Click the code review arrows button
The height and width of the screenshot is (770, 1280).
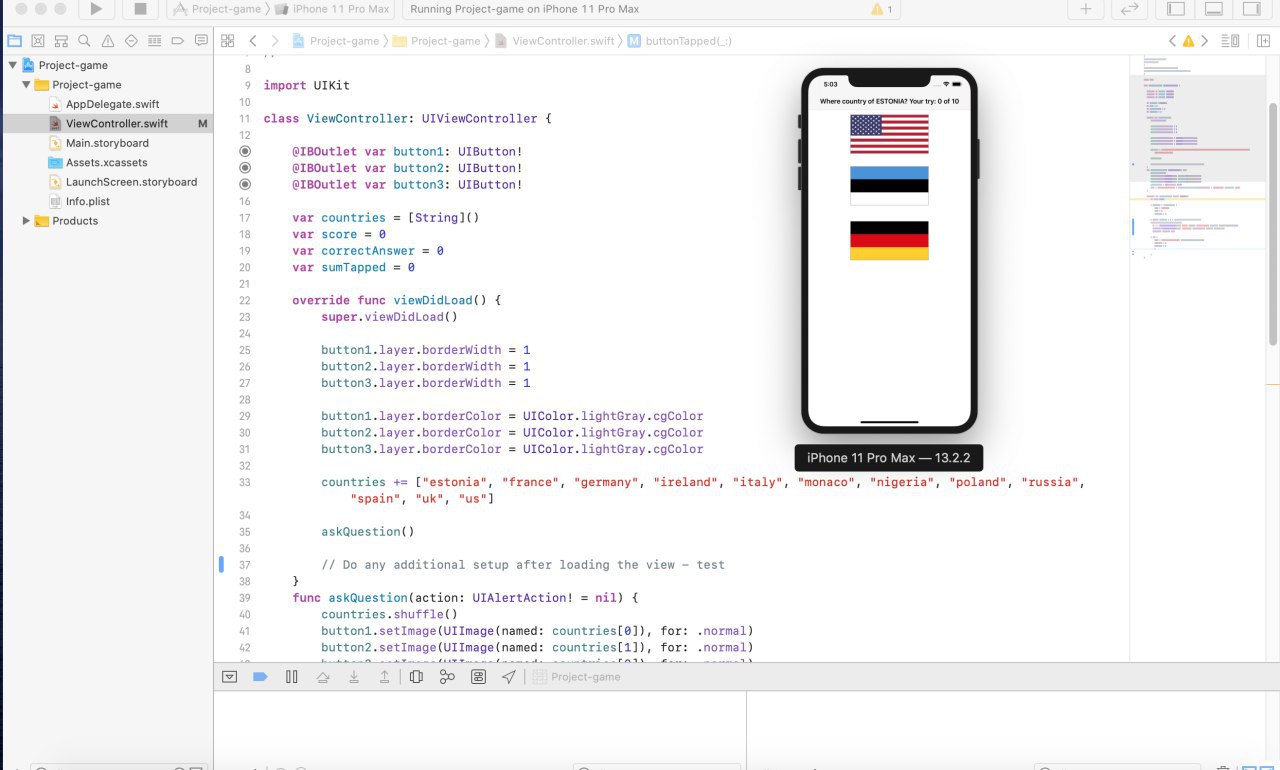(1130, 9)
